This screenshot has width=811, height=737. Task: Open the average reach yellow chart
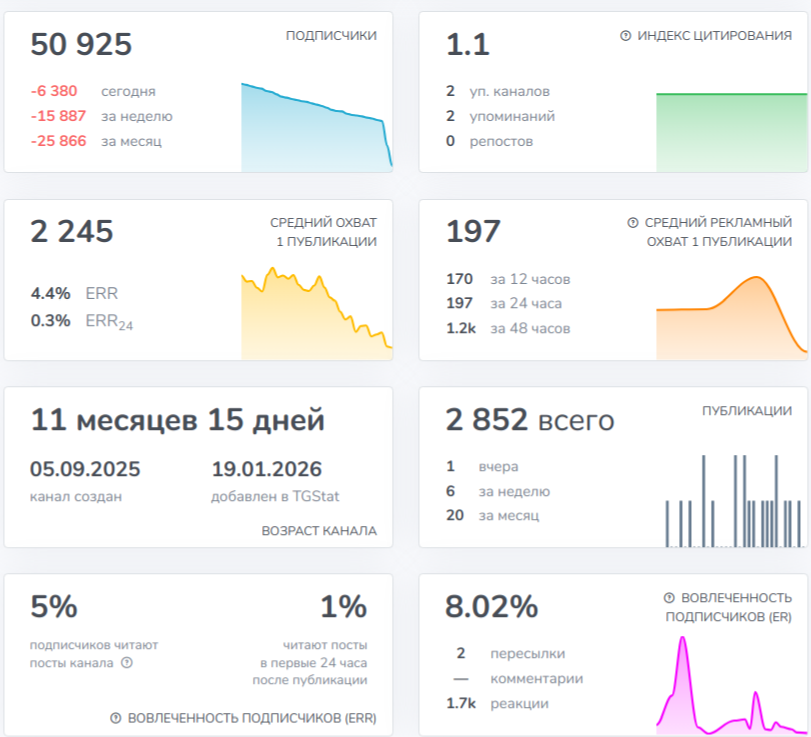(317, 313)
